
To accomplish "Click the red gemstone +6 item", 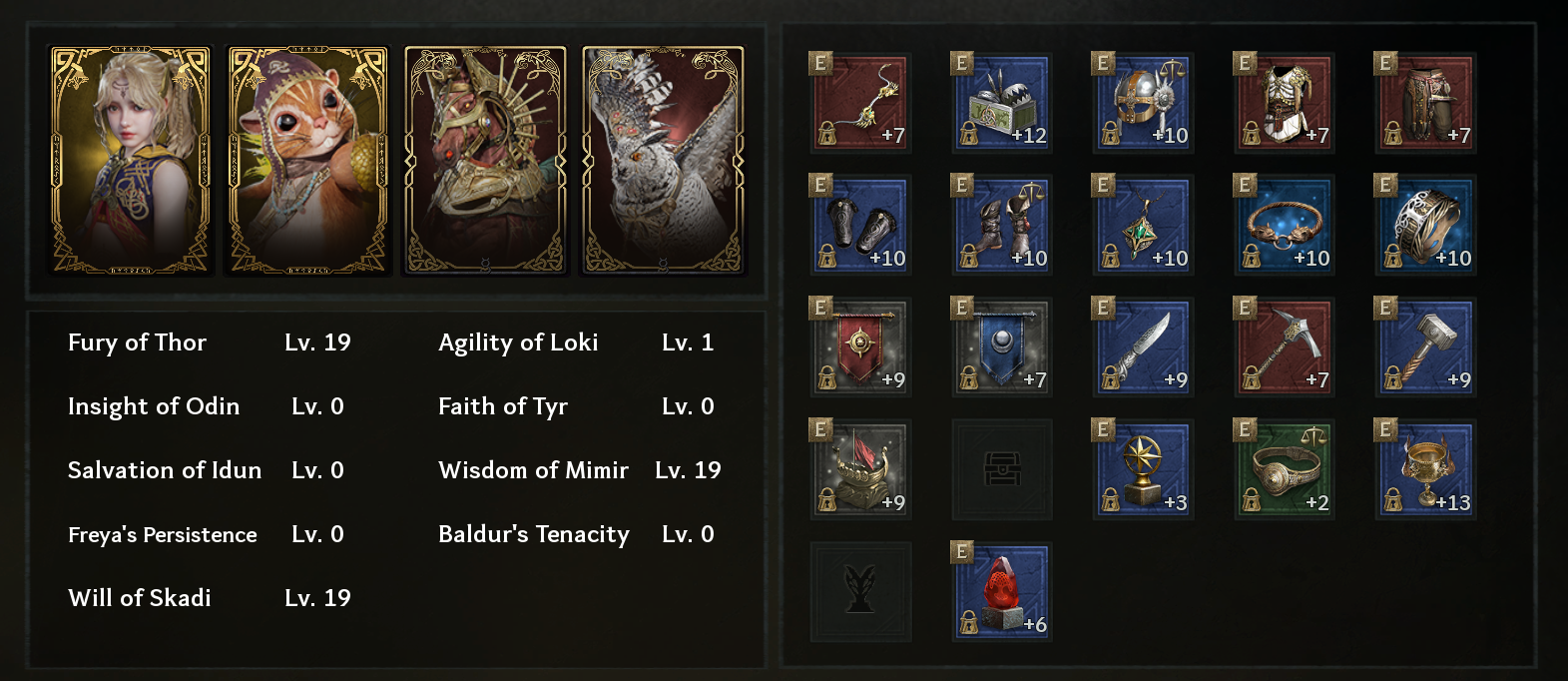I will click(1001, 592).
